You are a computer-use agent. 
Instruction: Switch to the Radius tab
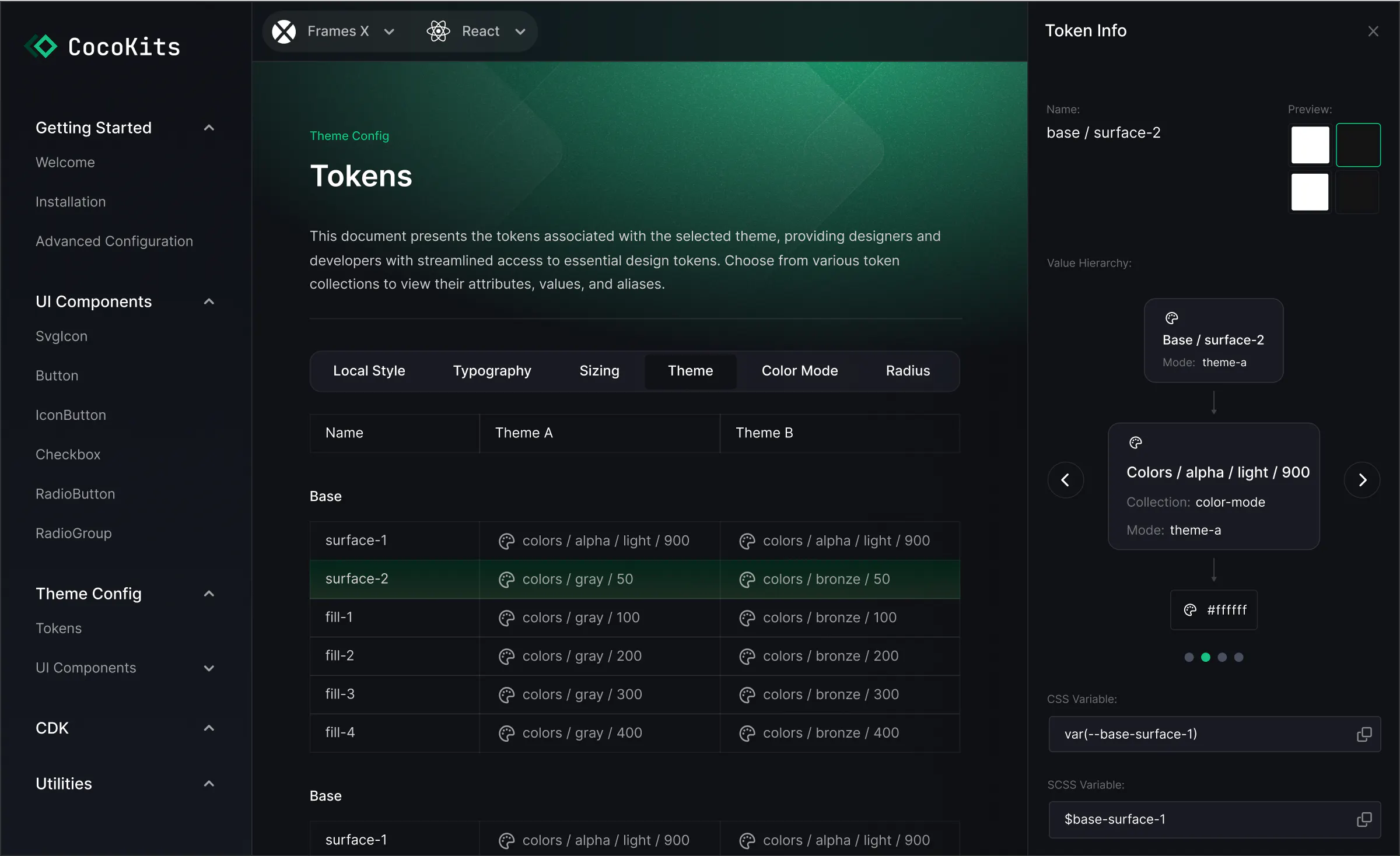[908, 371]
